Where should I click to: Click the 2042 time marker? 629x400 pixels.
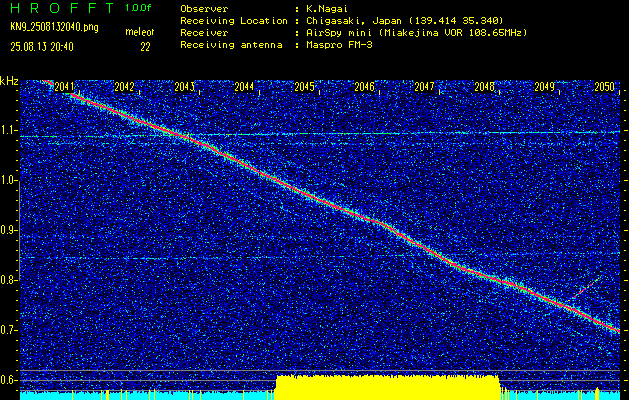tap(124, 87)
